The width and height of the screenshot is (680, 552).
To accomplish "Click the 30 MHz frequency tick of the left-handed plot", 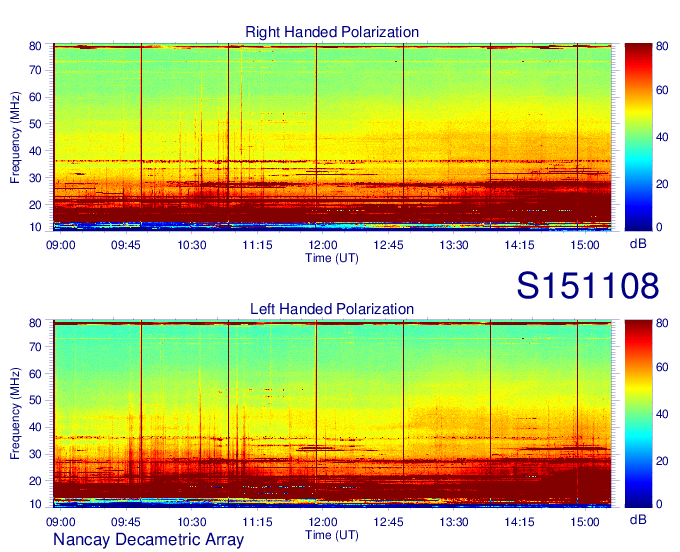I will coord(35,454).
